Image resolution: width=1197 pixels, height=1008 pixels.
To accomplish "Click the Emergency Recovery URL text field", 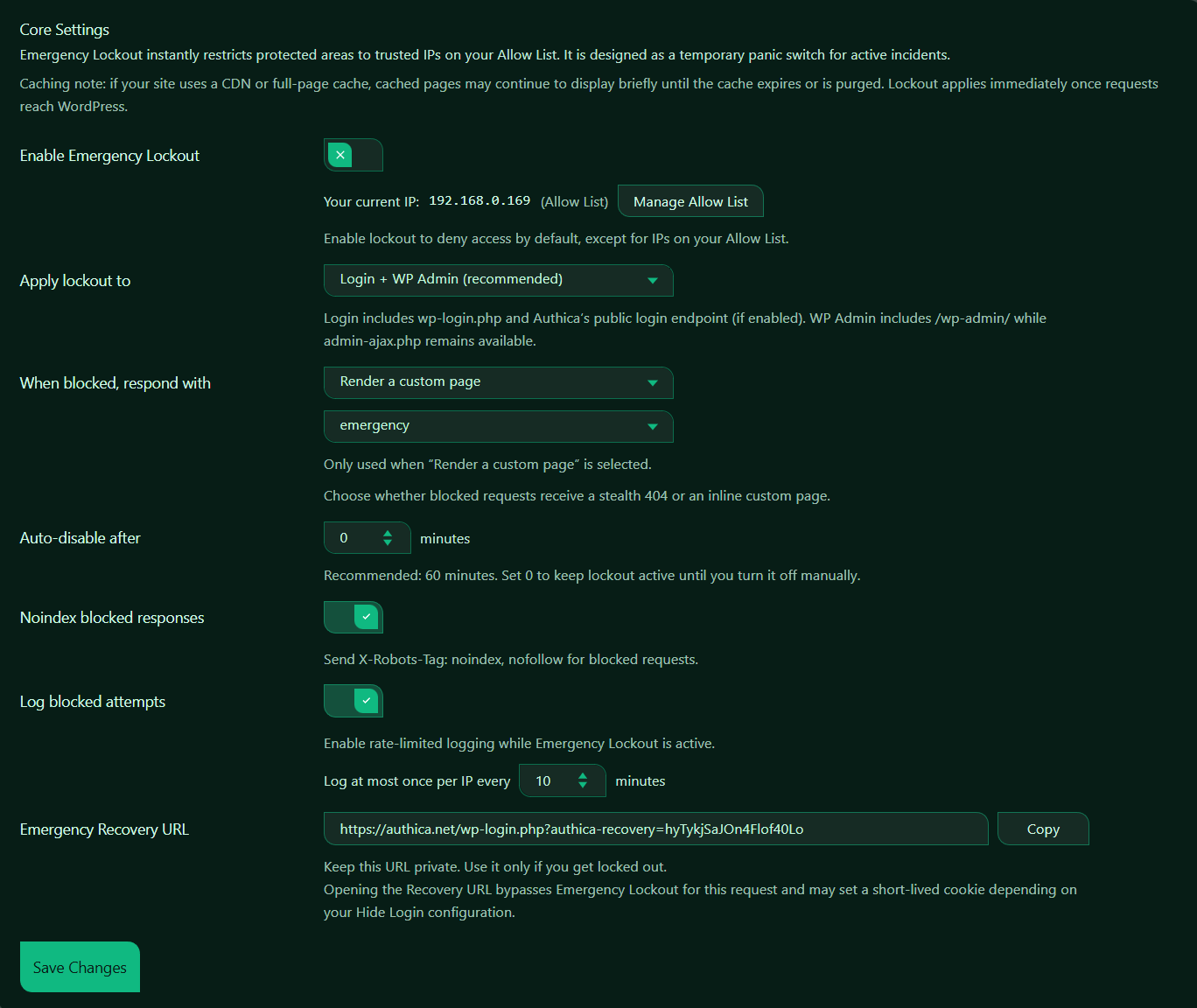I will coord(655,829).
